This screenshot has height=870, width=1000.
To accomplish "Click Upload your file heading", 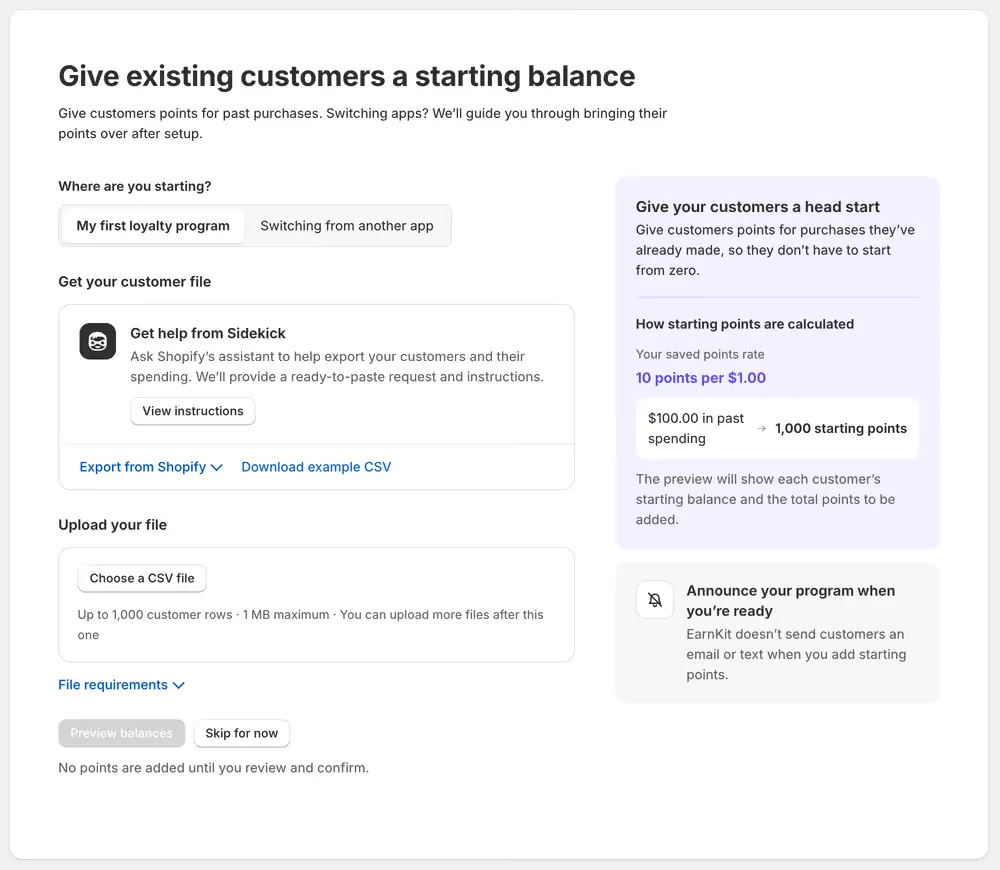I will pyautogui.click(x=112, y=525).
